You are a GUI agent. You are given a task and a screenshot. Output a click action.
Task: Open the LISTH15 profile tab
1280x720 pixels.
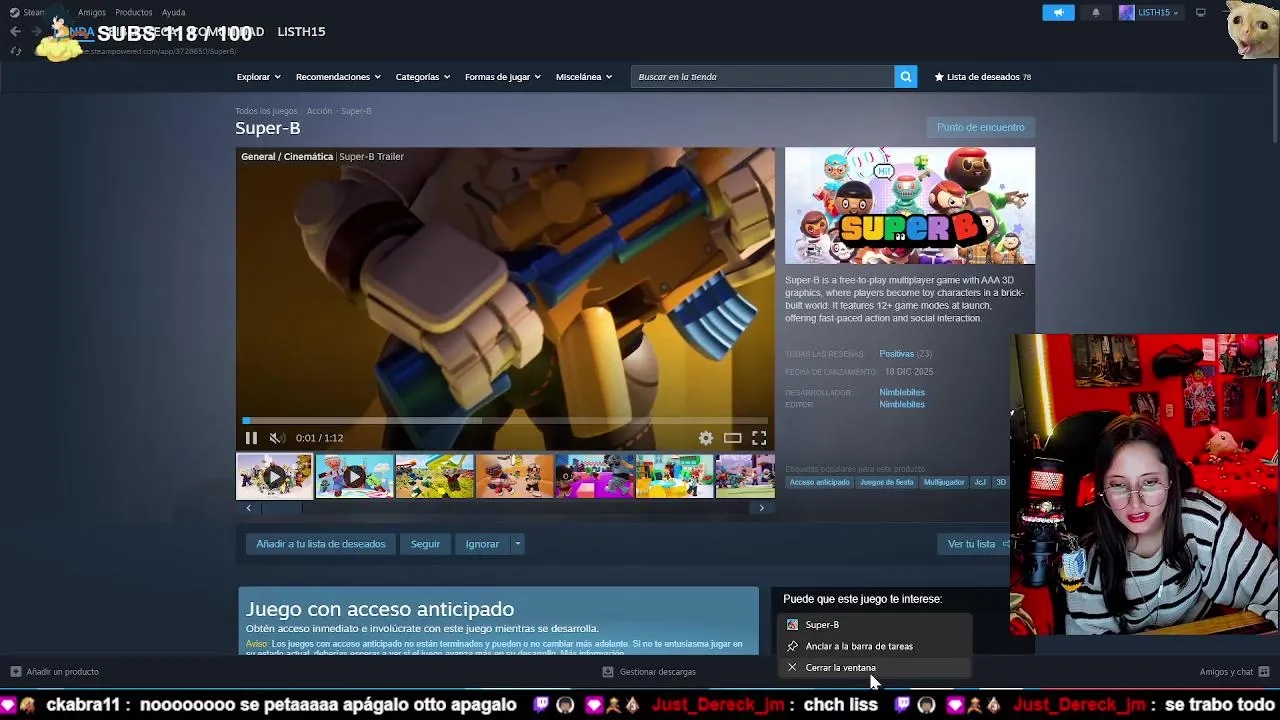301,32
